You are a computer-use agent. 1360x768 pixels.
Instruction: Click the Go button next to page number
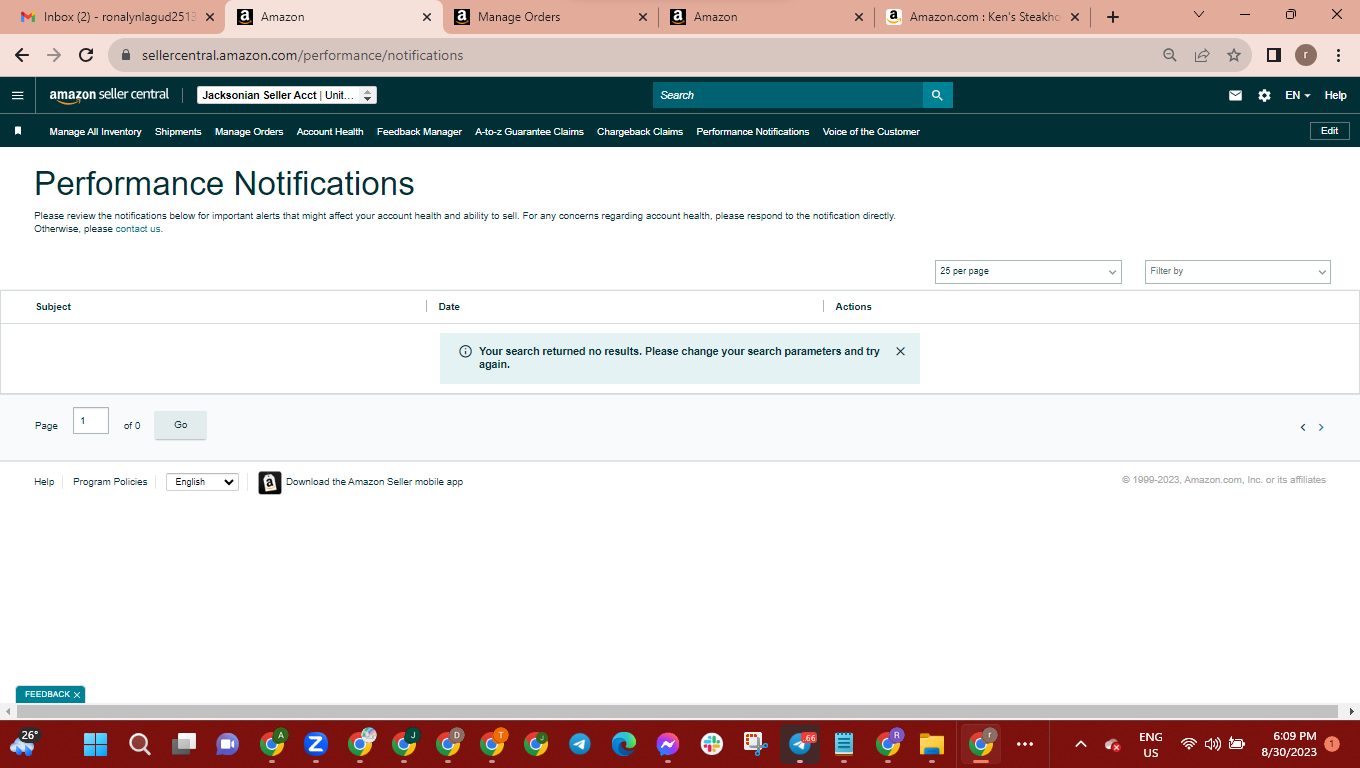tap(180, 425)
